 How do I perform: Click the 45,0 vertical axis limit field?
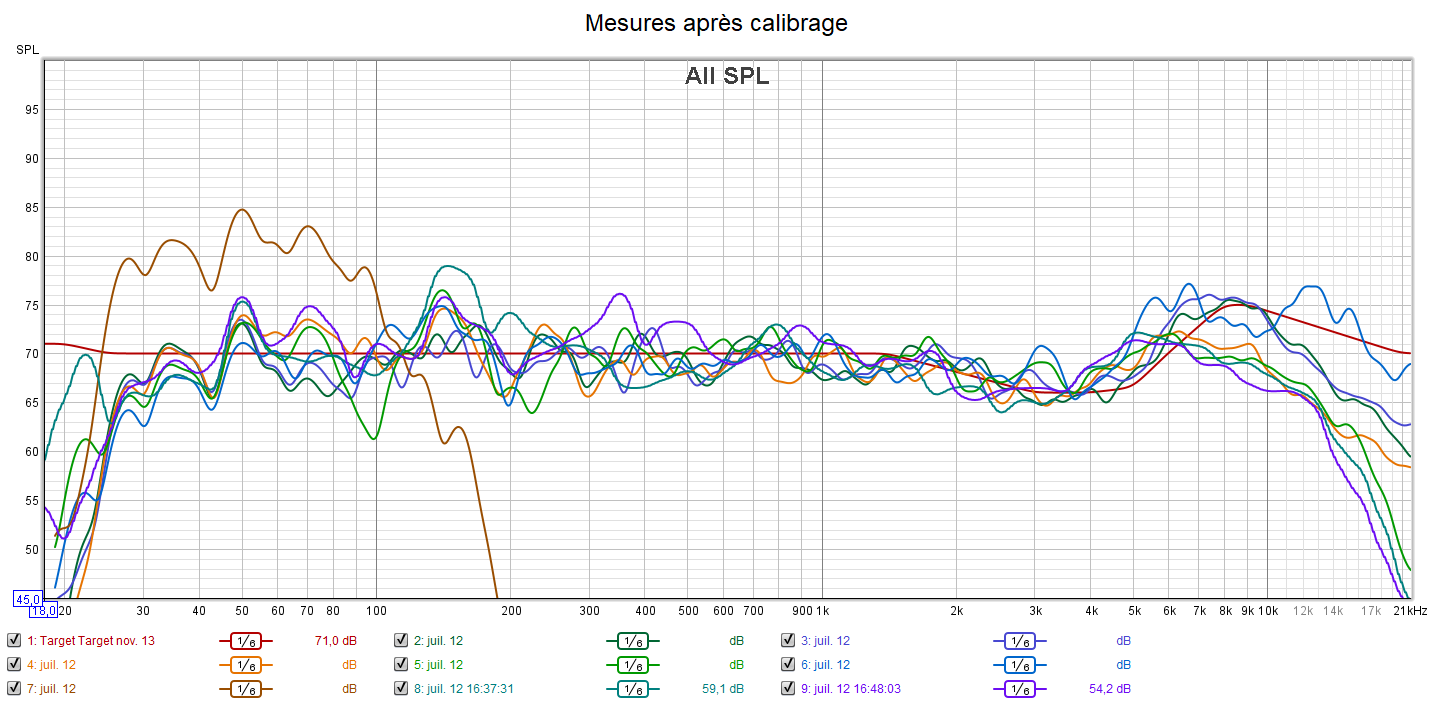coord(25,599)
